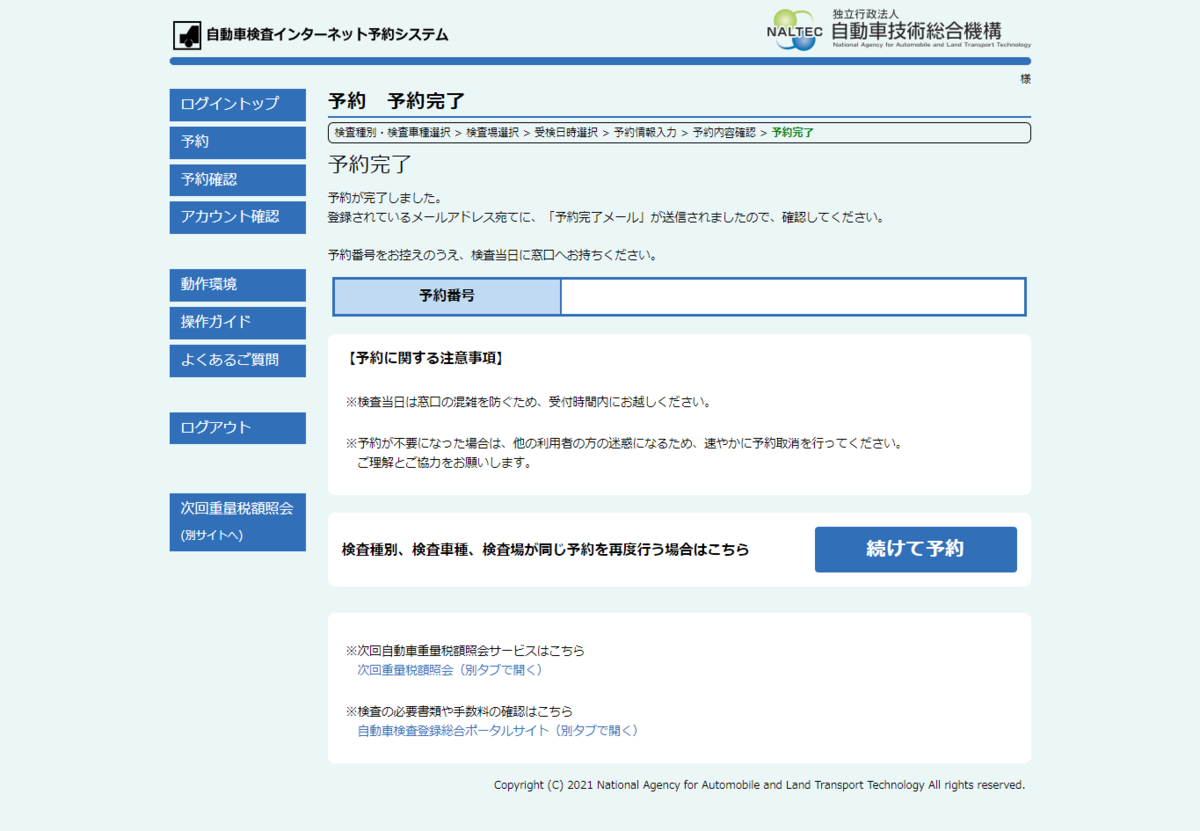Open 次回重量税額照会 external site button
The height and width of the screenshot is (831, 1200).
pos(238,521)
